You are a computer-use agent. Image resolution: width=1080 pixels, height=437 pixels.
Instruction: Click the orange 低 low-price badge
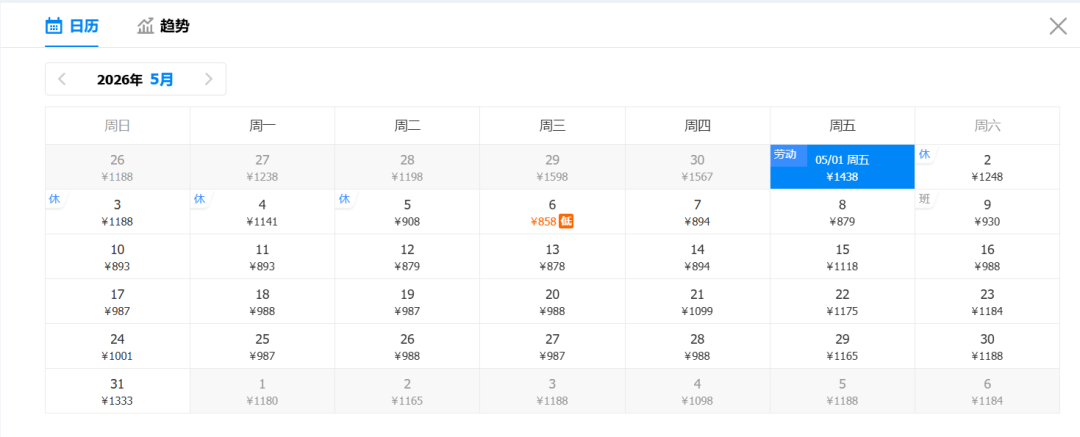point(566,221)
